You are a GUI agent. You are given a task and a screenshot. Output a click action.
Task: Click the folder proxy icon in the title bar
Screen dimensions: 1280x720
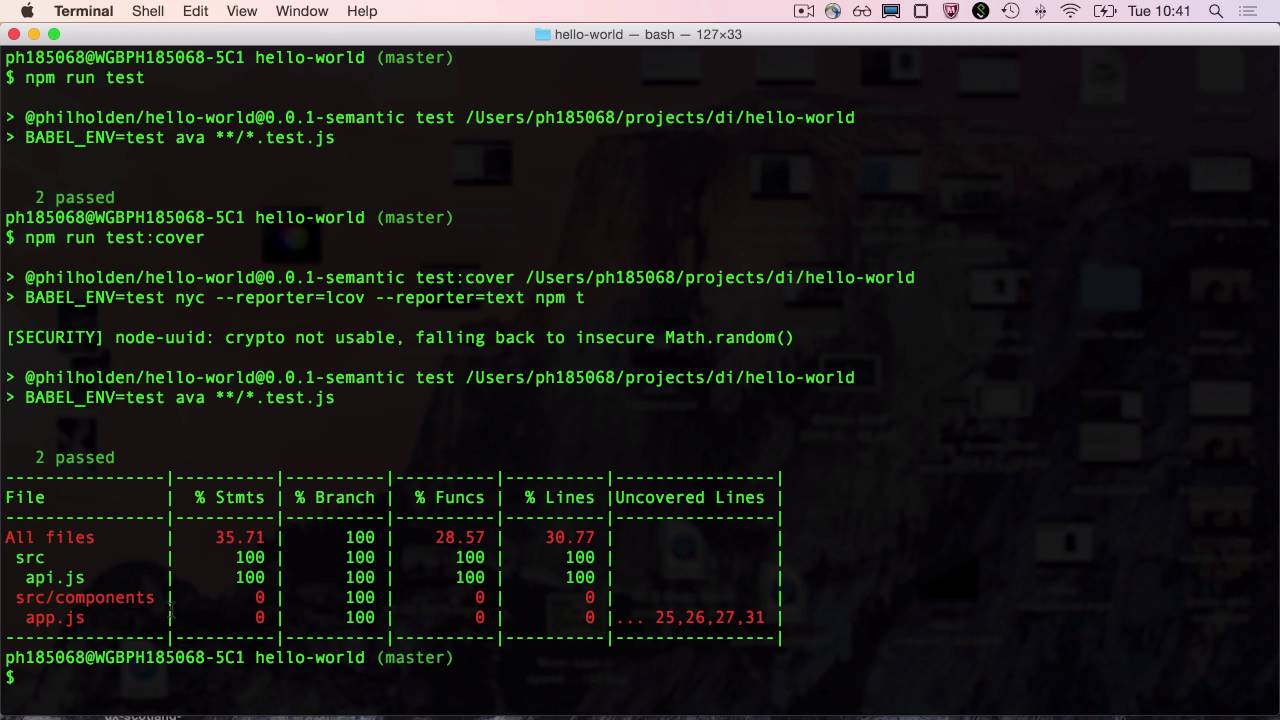tap(543, 34)
